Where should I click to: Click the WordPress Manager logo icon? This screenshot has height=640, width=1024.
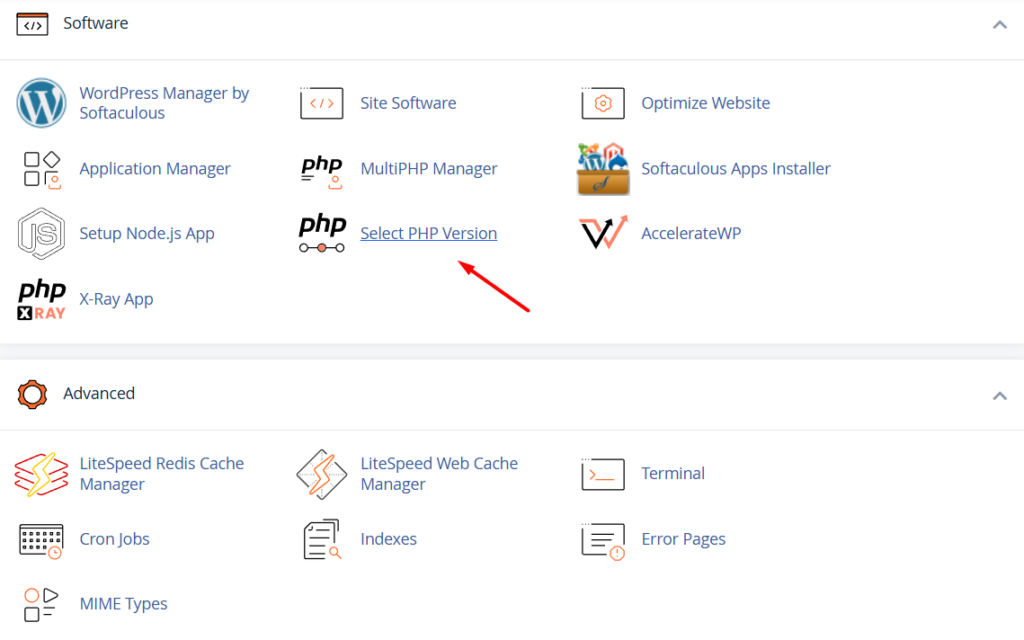tap(41, 103)
